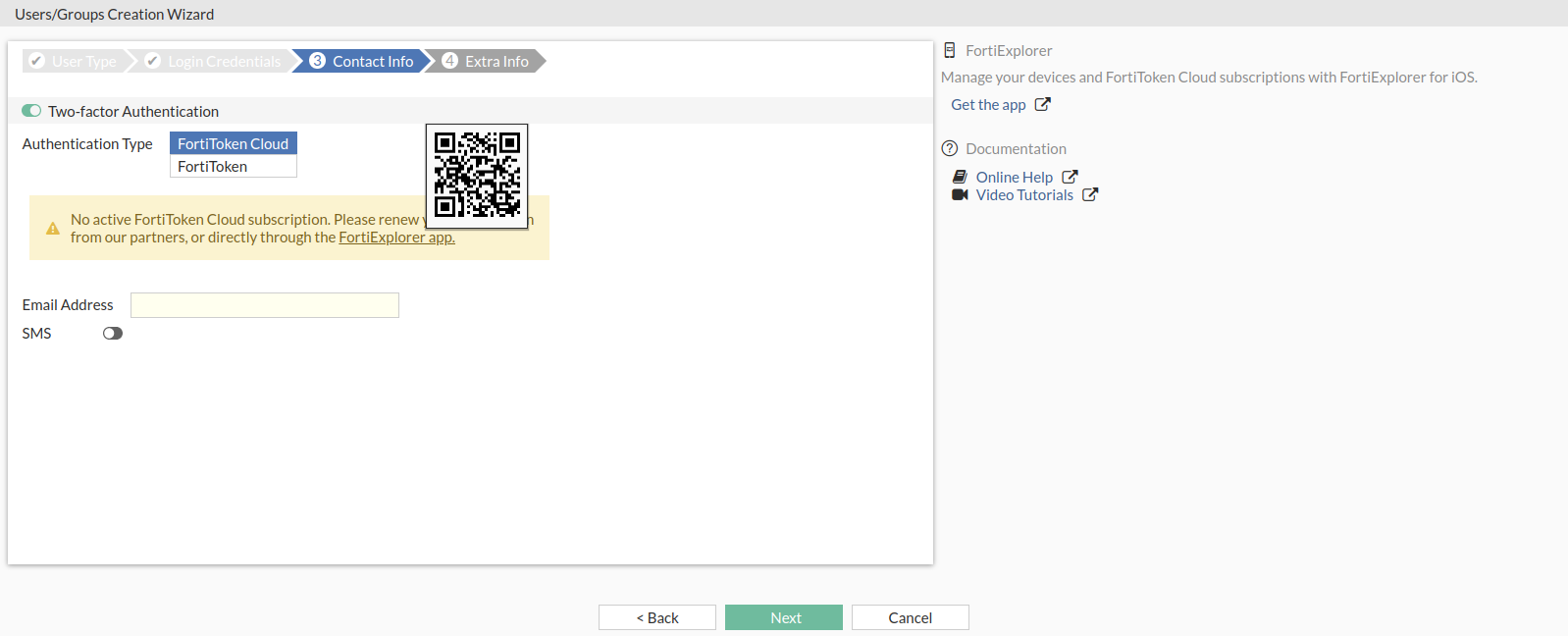Open the FortiExplorer app link in warning
The width and height of the screenshot is (1568, 636).
point(396,238)
